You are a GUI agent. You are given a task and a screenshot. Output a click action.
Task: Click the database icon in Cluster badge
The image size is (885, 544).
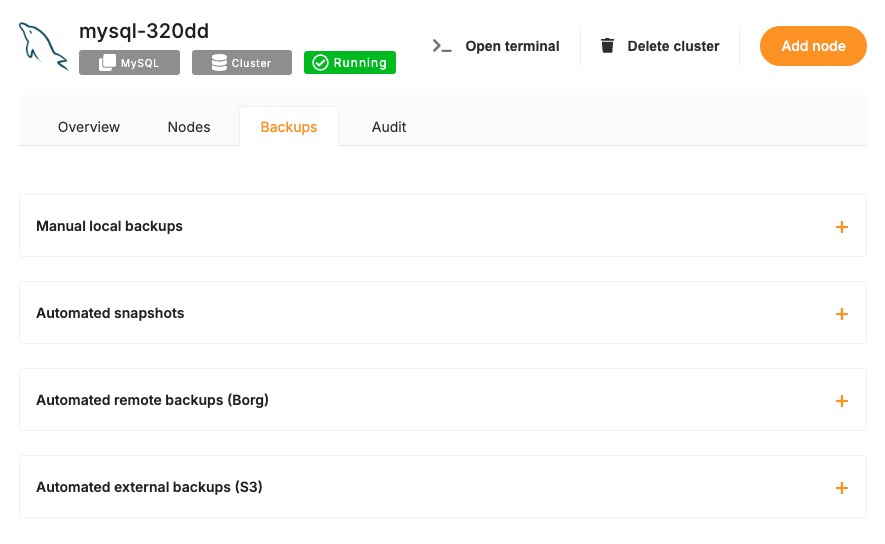coord(219,63)
